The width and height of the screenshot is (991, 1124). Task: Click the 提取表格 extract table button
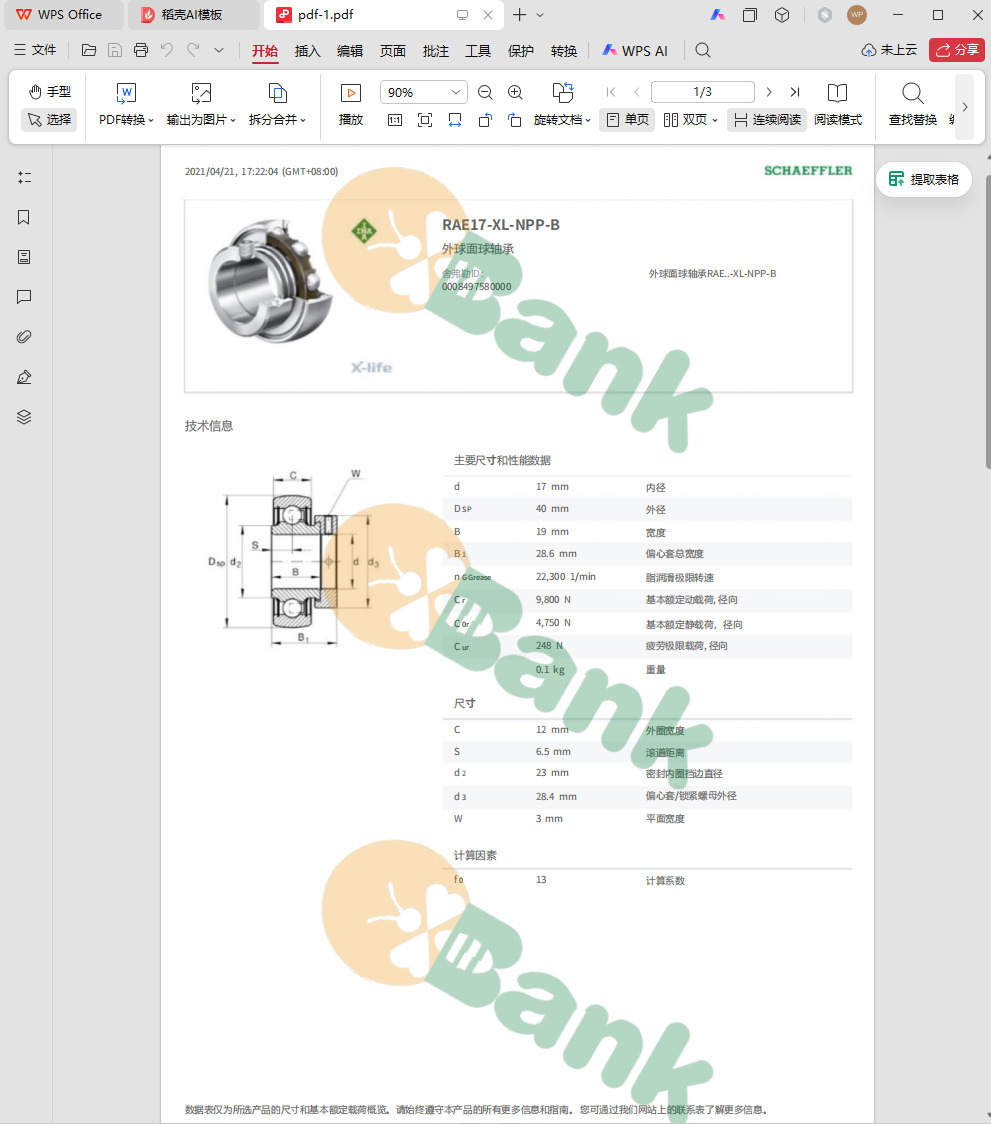(x=924, y=179)
